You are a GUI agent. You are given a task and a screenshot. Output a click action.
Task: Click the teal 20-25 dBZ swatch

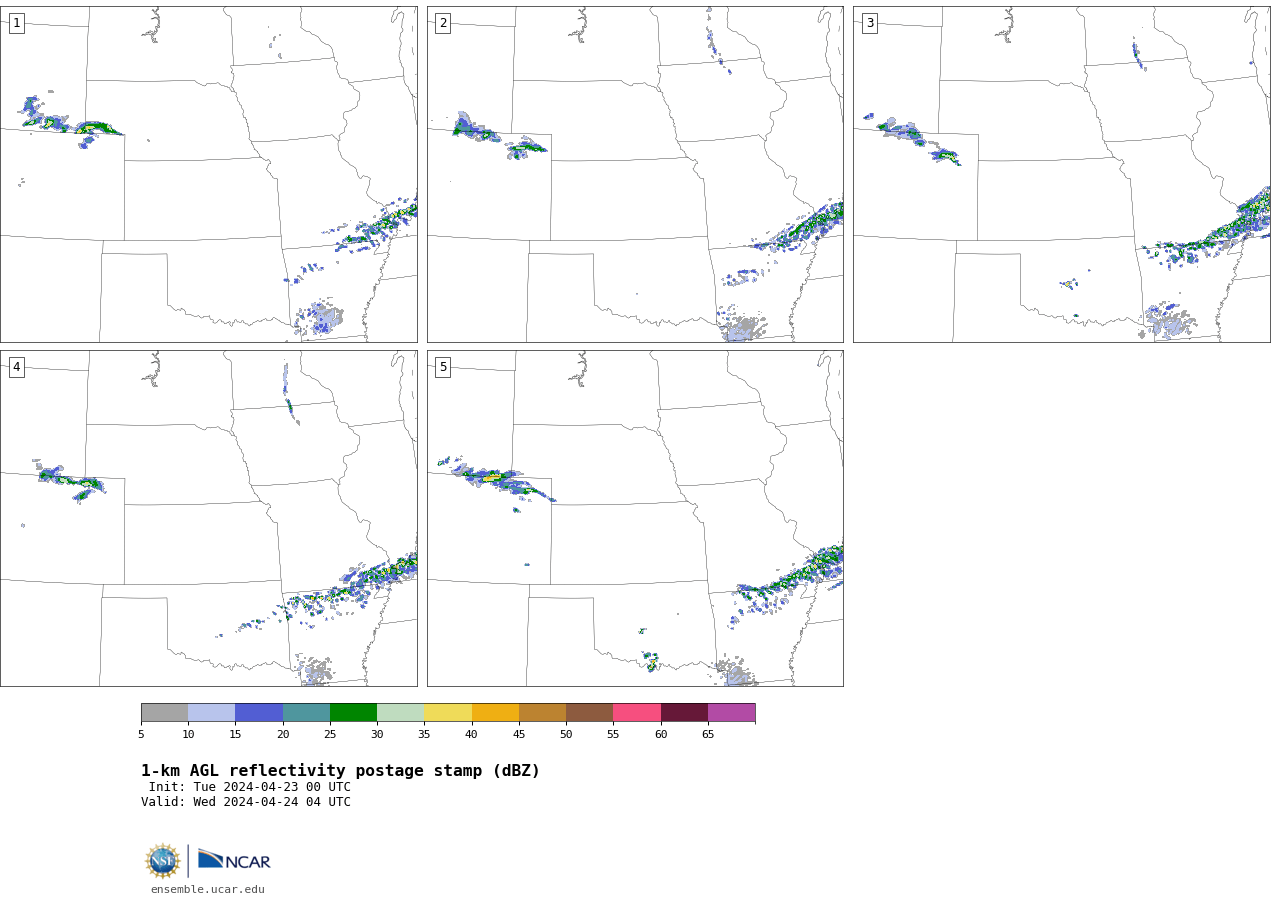(x=306, y=713)
